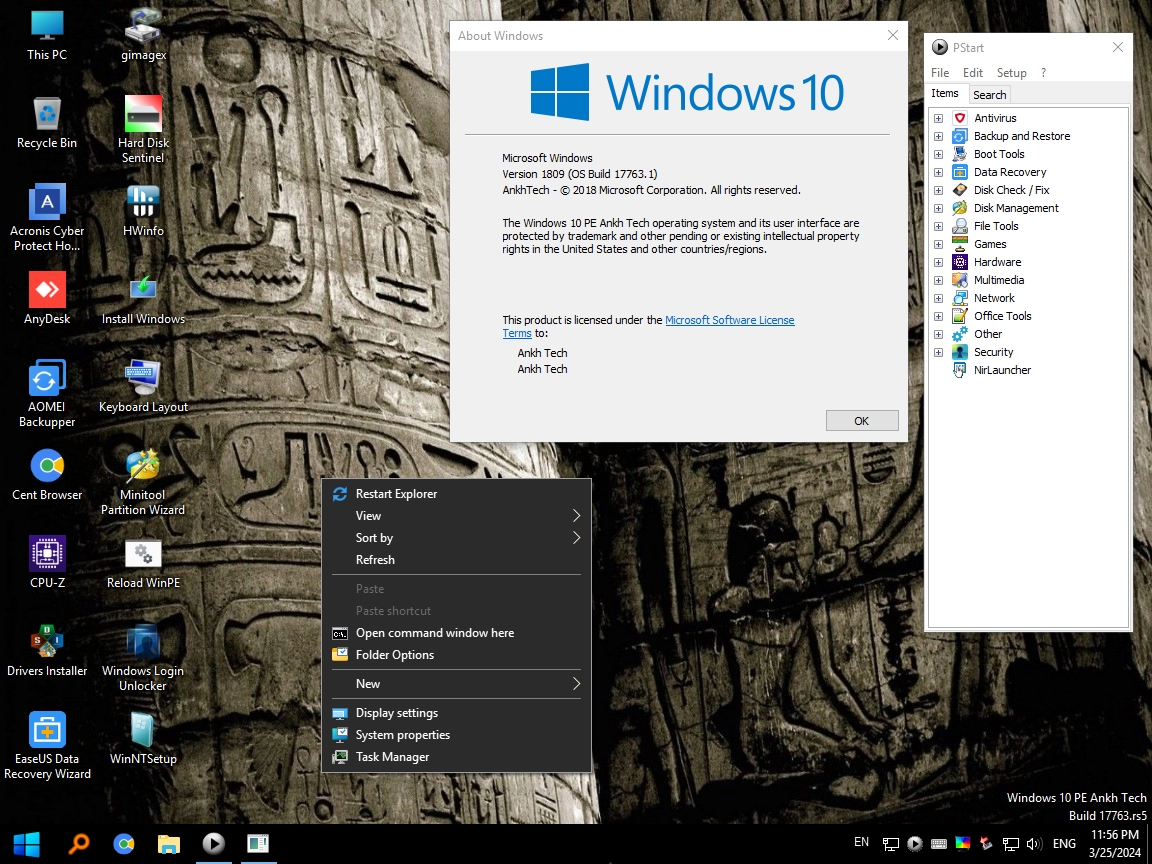Expand the Security tree node
This screenshot has width=1152, height=864.
[938, 353]
